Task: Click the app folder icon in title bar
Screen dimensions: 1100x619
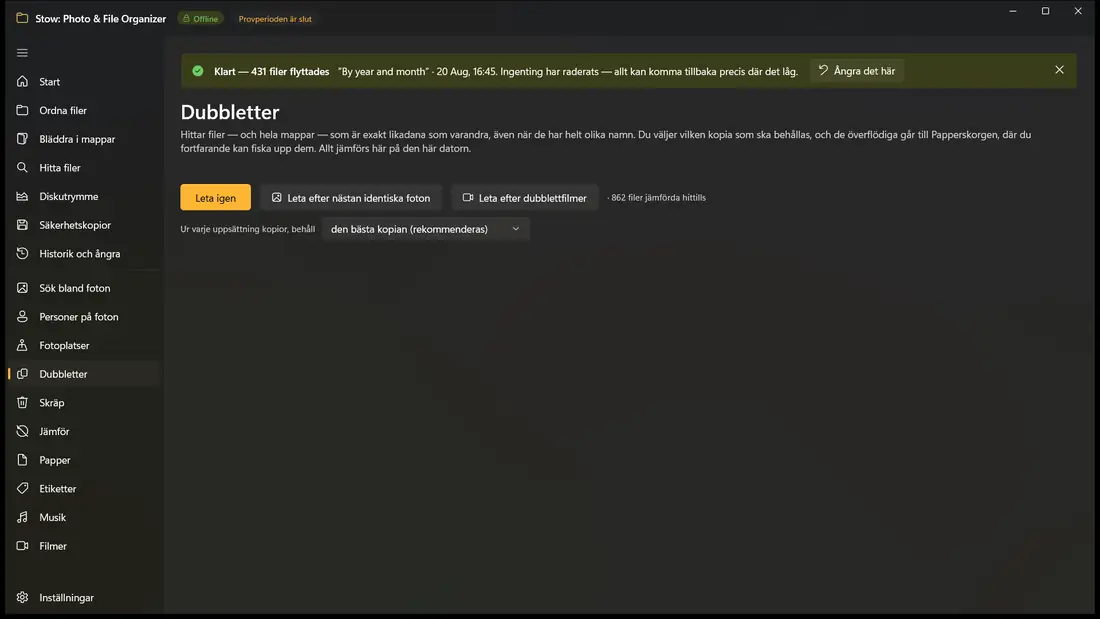Action: (22, 18)
